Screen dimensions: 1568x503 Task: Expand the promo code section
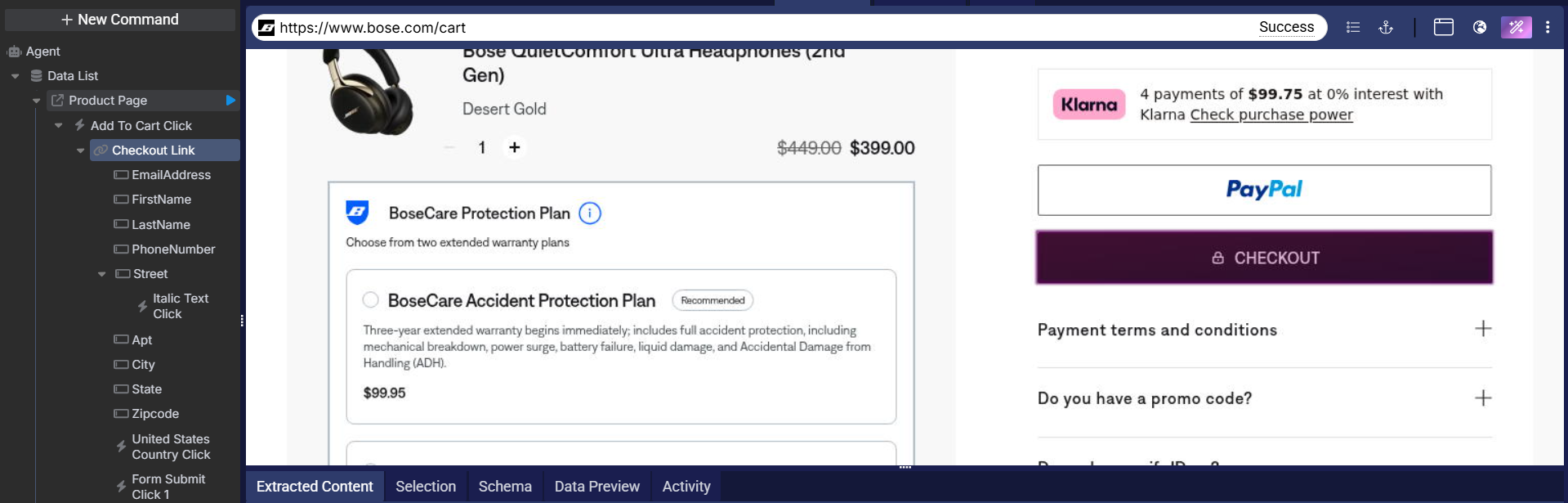click(1482, 398)
